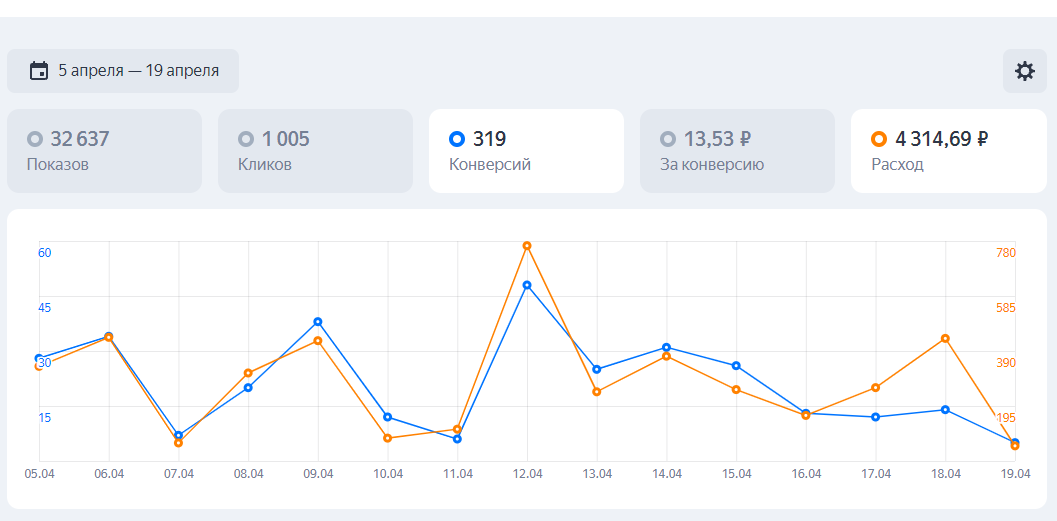Select blue peak data point on 12.04

coord(527,285)
